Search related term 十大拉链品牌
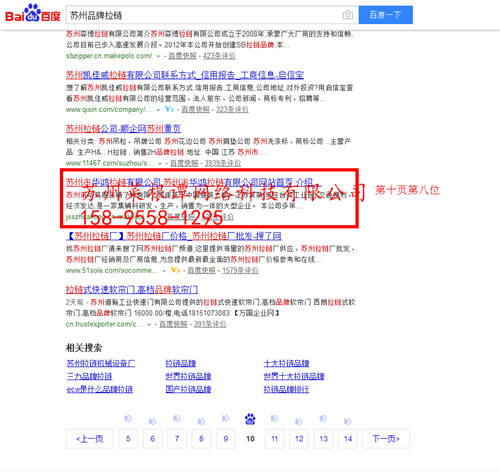Viewport: 500px width, 472px height. [286, 363]
